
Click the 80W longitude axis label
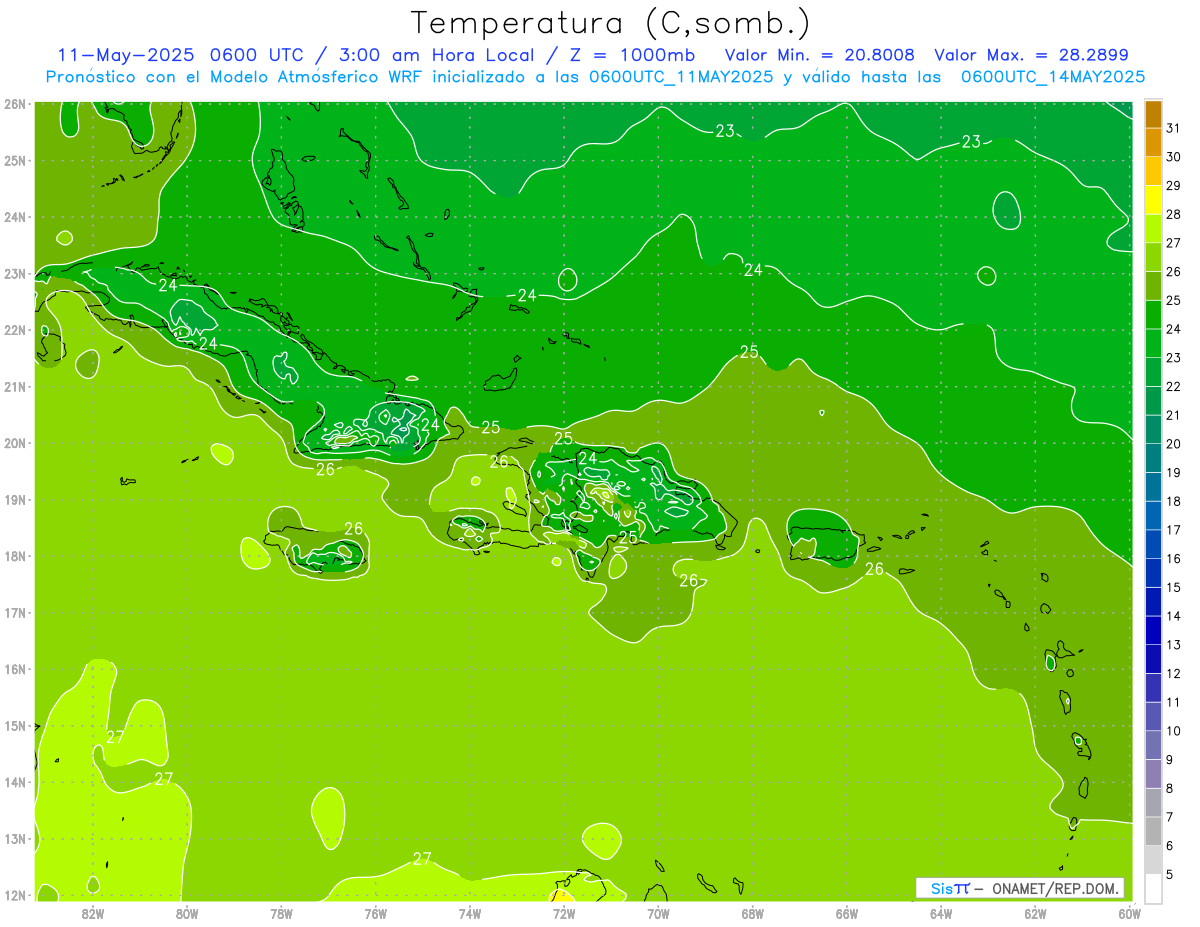tap(187, 913)
